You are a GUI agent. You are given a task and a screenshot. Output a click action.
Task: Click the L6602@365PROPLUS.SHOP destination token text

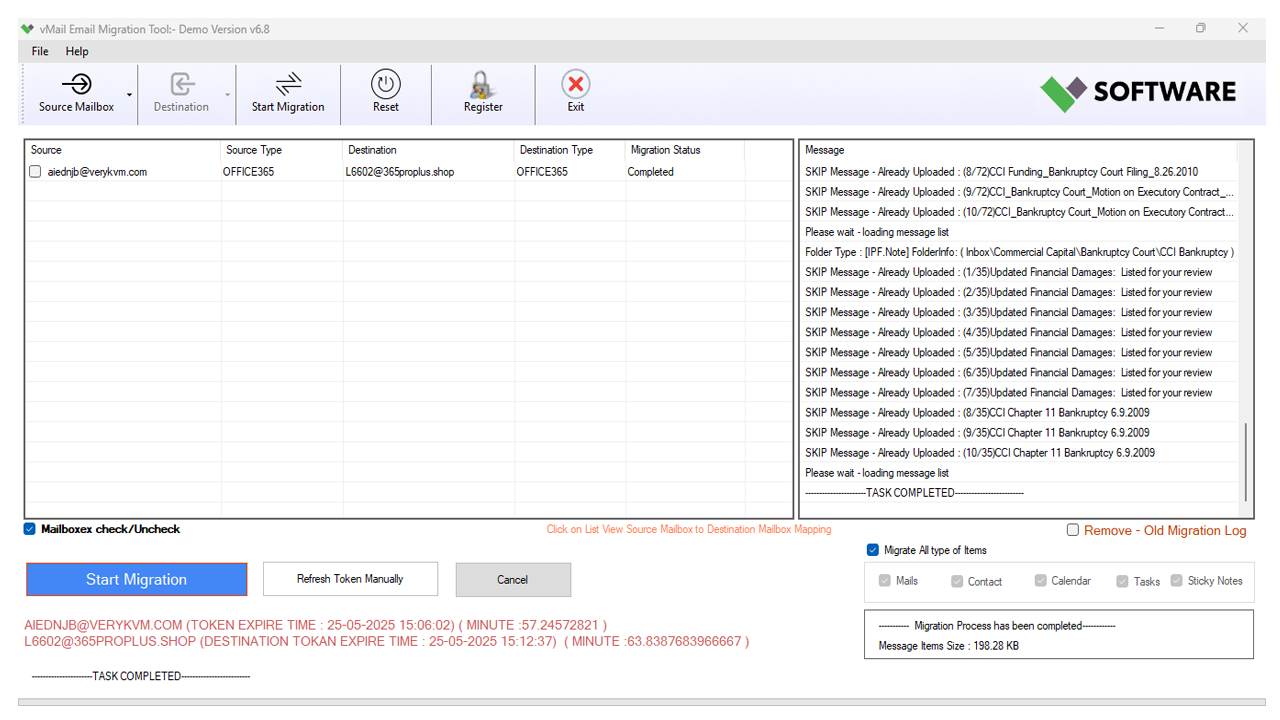386,641
